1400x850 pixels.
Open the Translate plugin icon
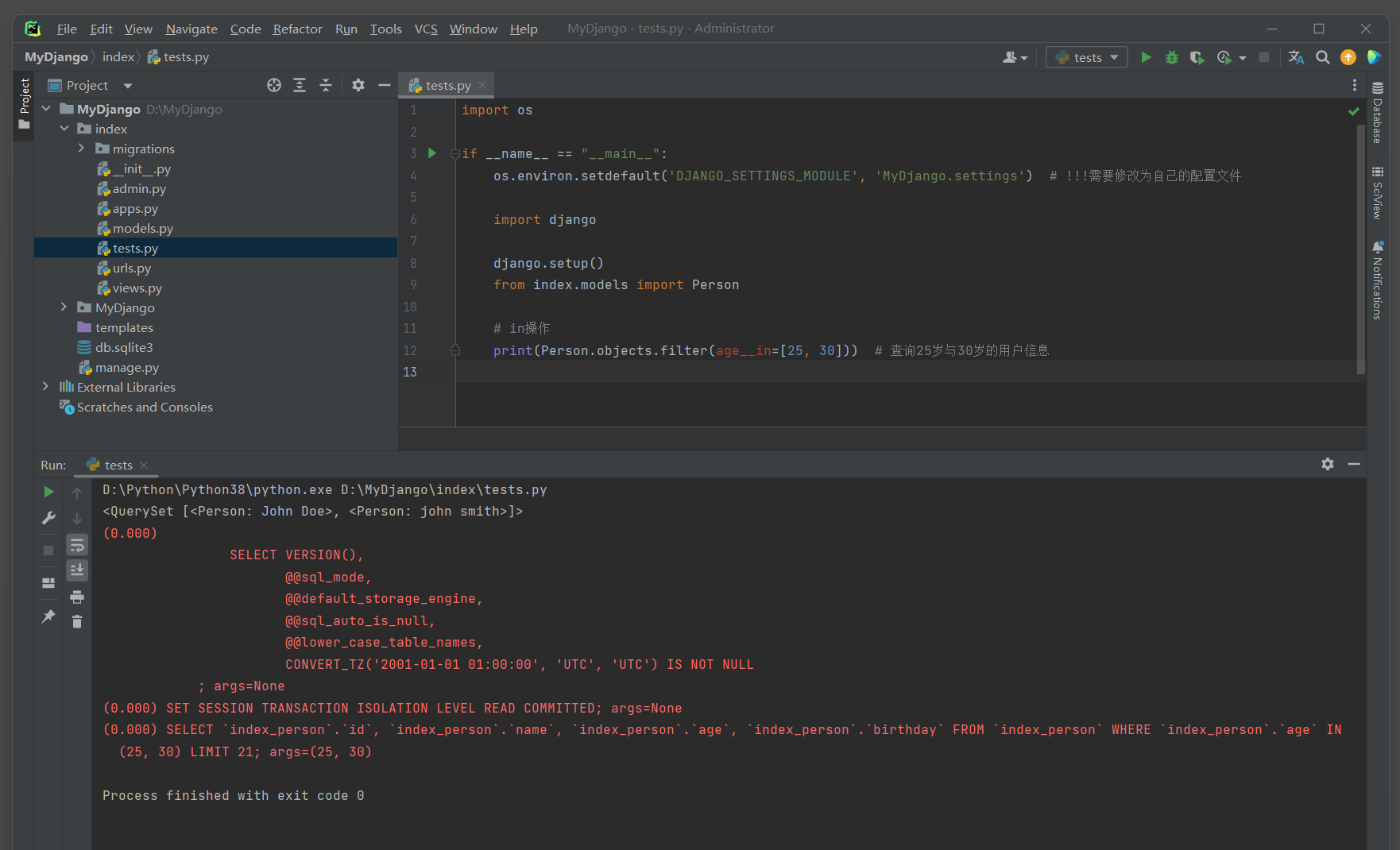click(1296, 57)
